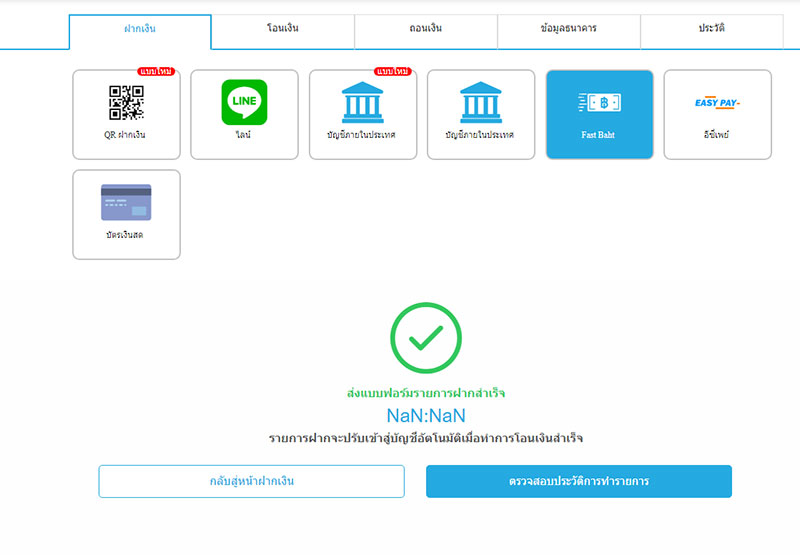Choose the Easy Pay อีซี่เพย์ method
The height and width of the screenshot is (555, 800).
(717, 114)
